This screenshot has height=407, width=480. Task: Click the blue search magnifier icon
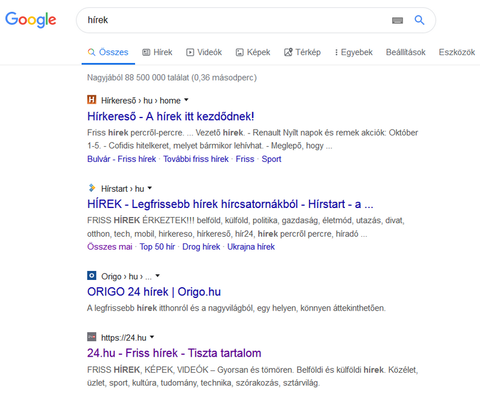(x=419, y=20)
